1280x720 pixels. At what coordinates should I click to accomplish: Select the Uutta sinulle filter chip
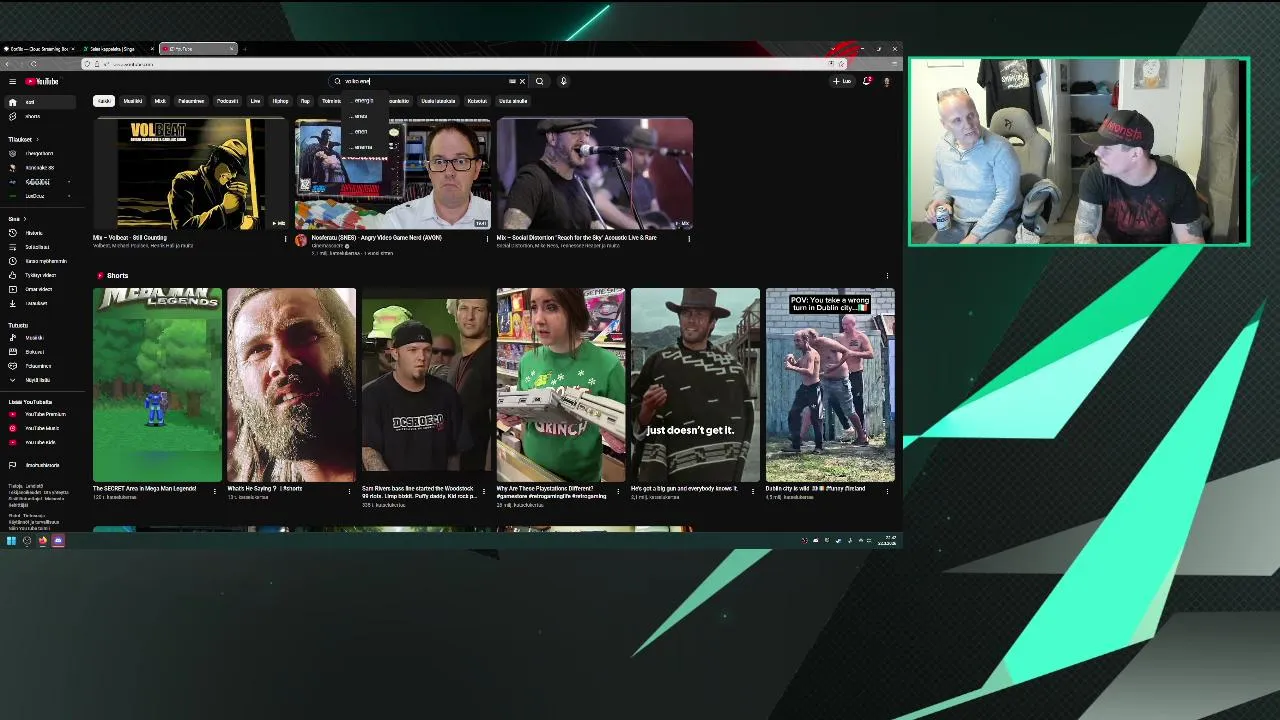[513, 101]
